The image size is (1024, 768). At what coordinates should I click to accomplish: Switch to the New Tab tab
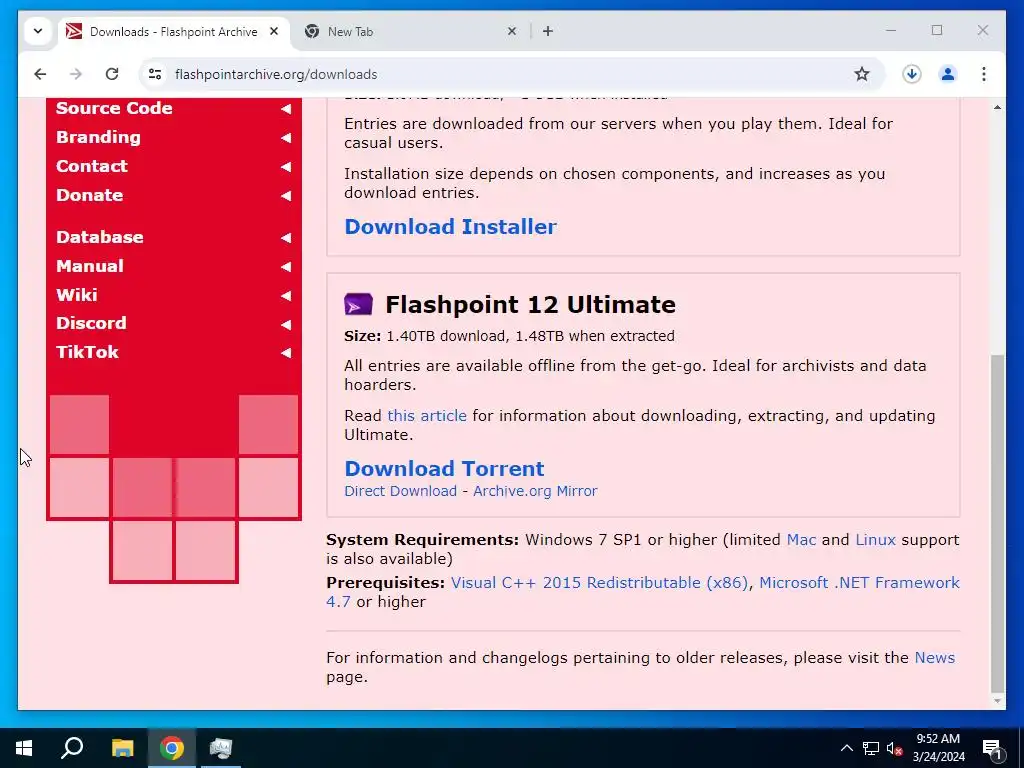click(411, 31)
